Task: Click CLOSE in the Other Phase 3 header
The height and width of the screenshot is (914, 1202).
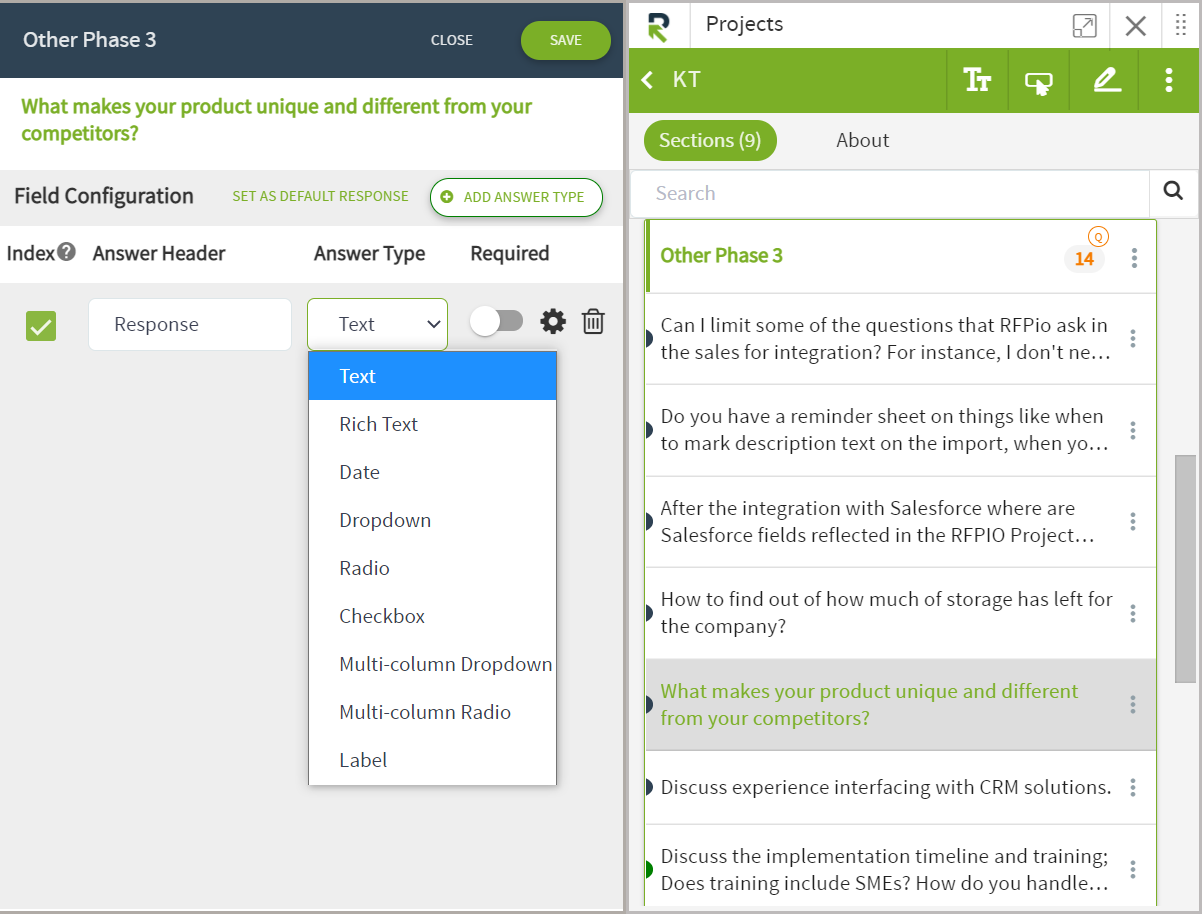Action: [x=452, y=40]
